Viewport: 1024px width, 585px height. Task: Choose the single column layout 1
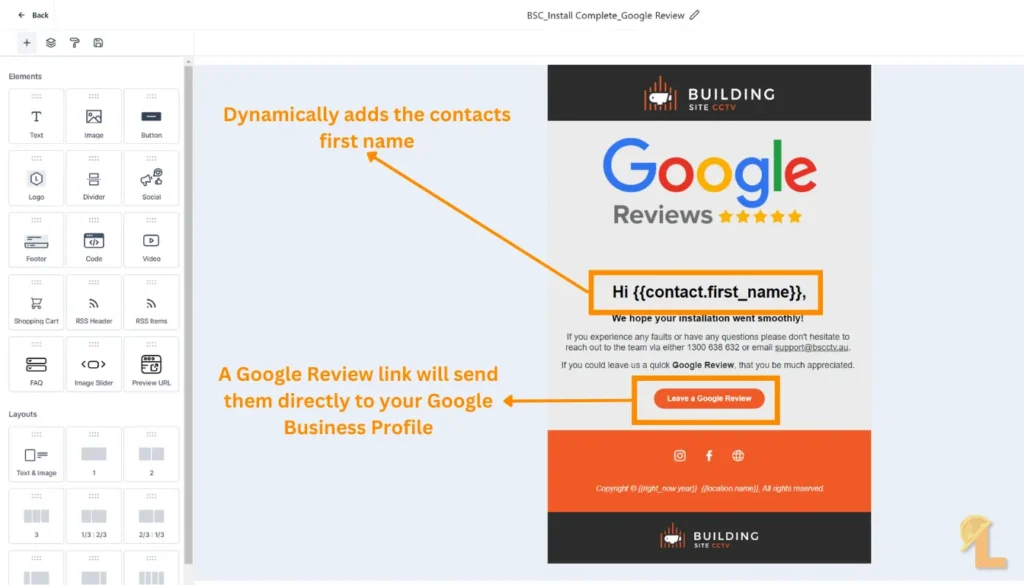[x=94, y=454]
